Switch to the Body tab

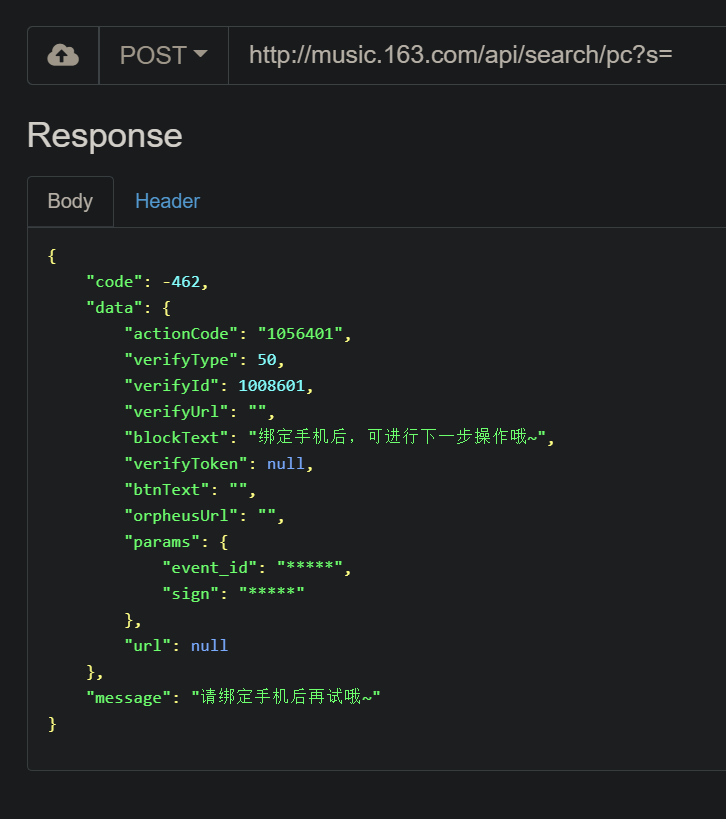69,201
